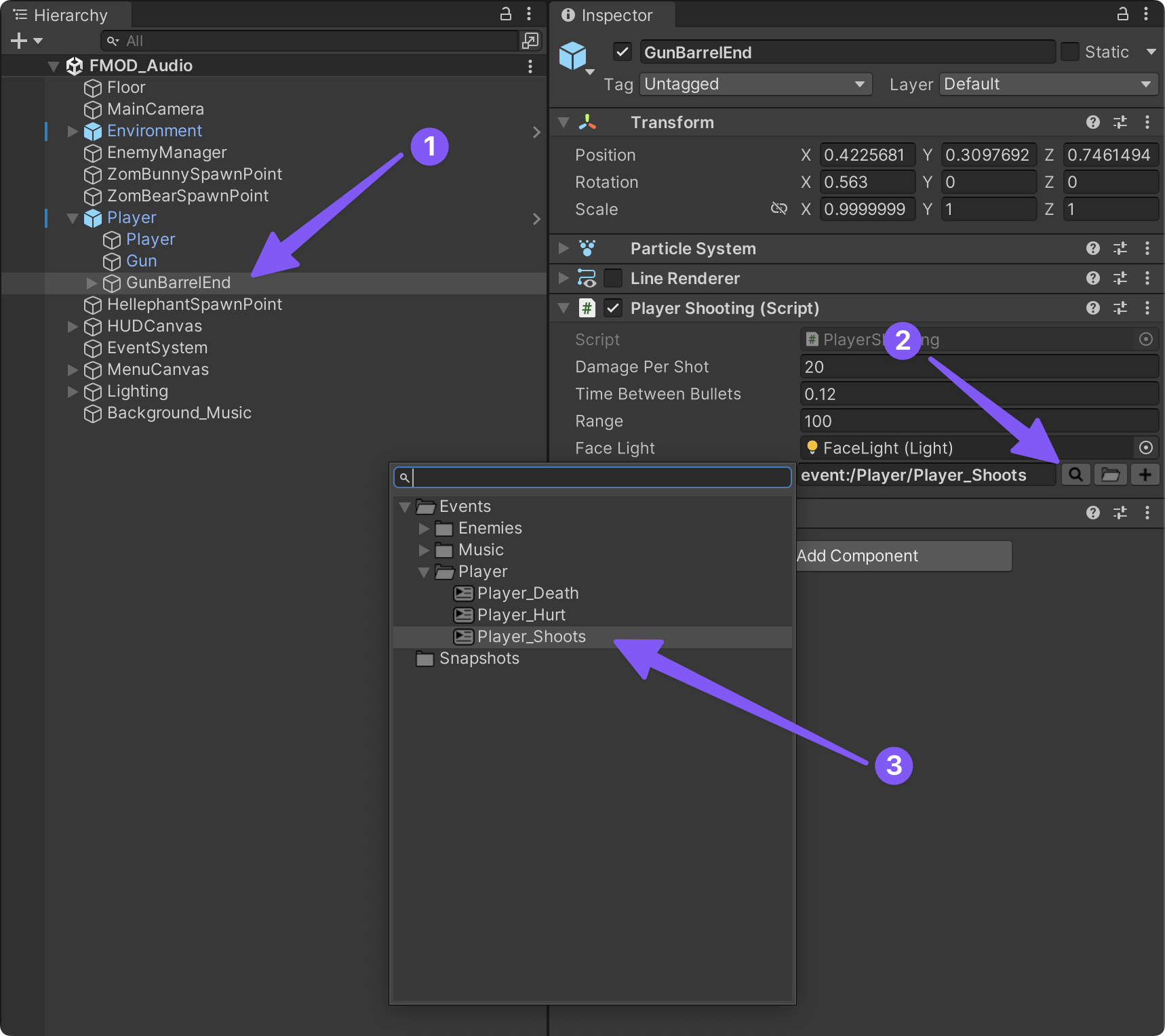Expand the Enemies folder in event browser
The image size is (1165, 1036).
coord(424,528)
